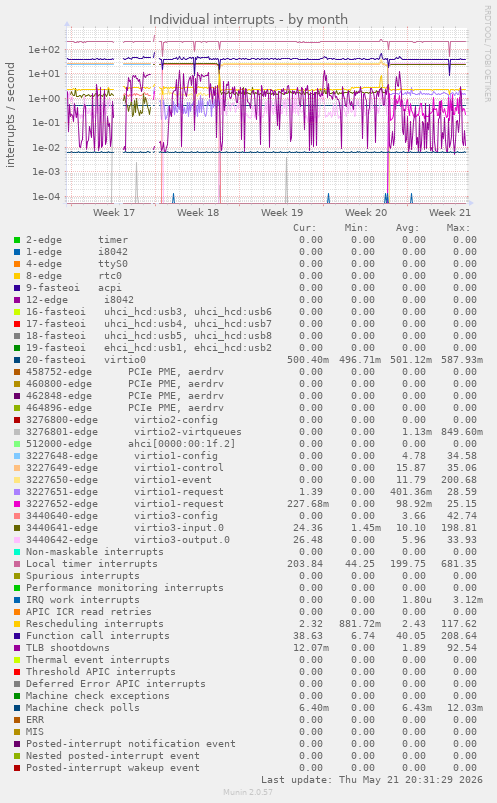497x803 pixels.
Task: Click the 881.72m min for Rescheduling interrupts
Action: 360,624
